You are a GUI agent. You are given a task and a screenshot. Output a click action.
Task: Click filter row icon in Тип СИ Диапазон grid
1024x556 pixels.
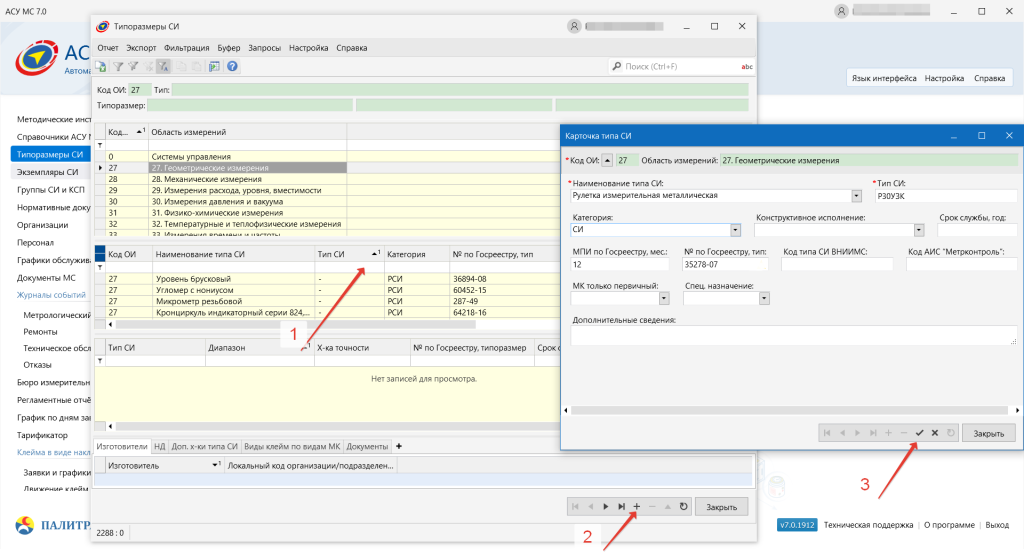tap(100, 361)
